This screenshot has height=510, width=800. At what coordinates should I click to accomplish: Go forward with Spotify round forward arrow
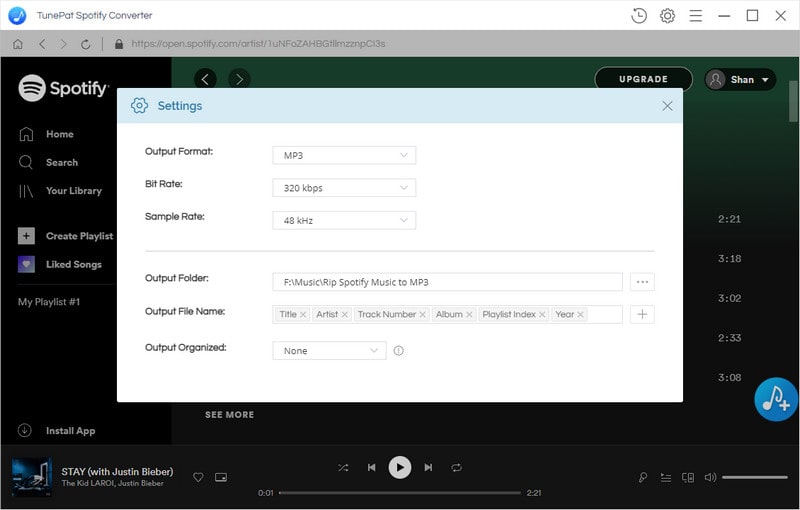click(239, 79)
